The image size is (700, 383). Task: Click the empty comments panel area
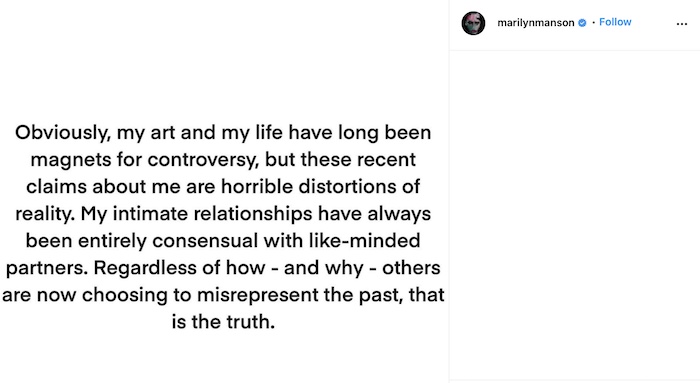(x=575, y=214)
